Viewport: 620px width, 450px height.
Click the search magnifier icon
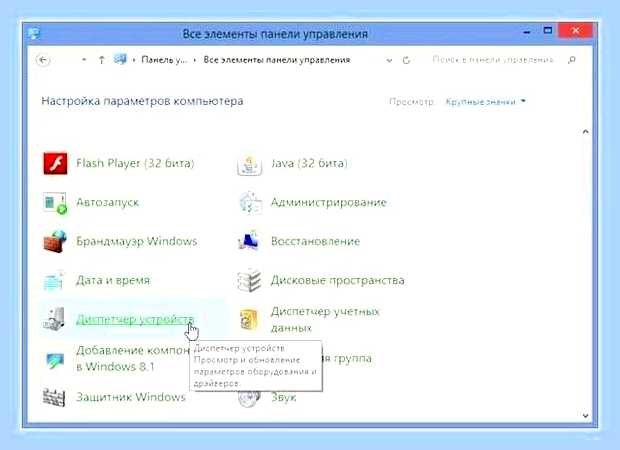point(571,60)
